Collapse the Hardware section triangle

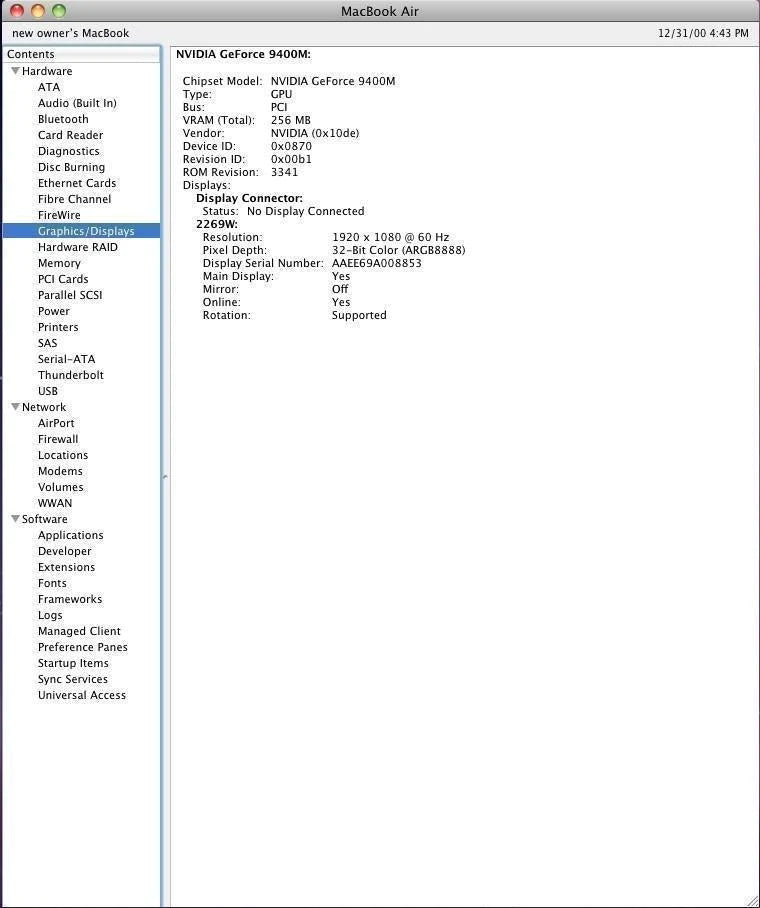[x=15, y=71]
